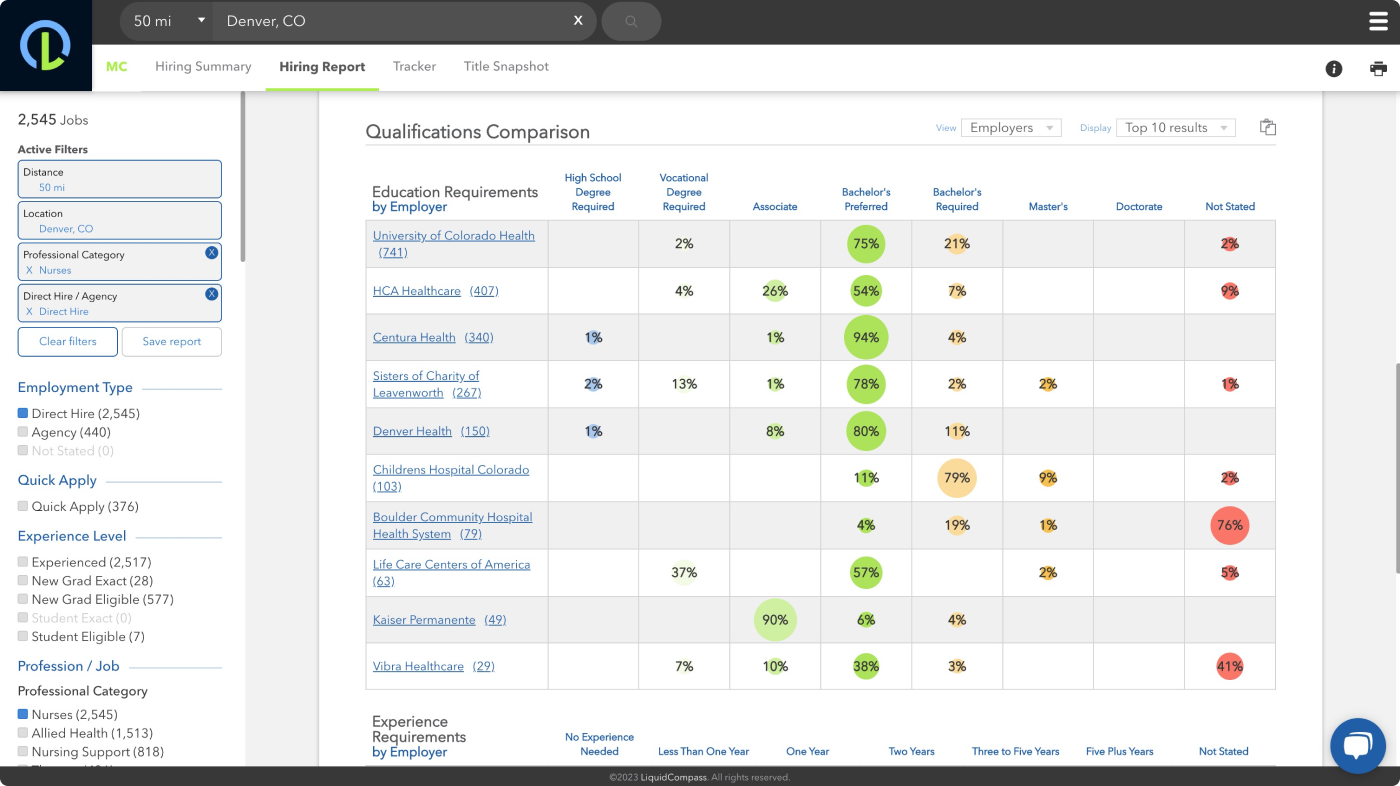Click the Three to Five Years header
Screen dimensions: 1400x786
[x=1016, y=751]
